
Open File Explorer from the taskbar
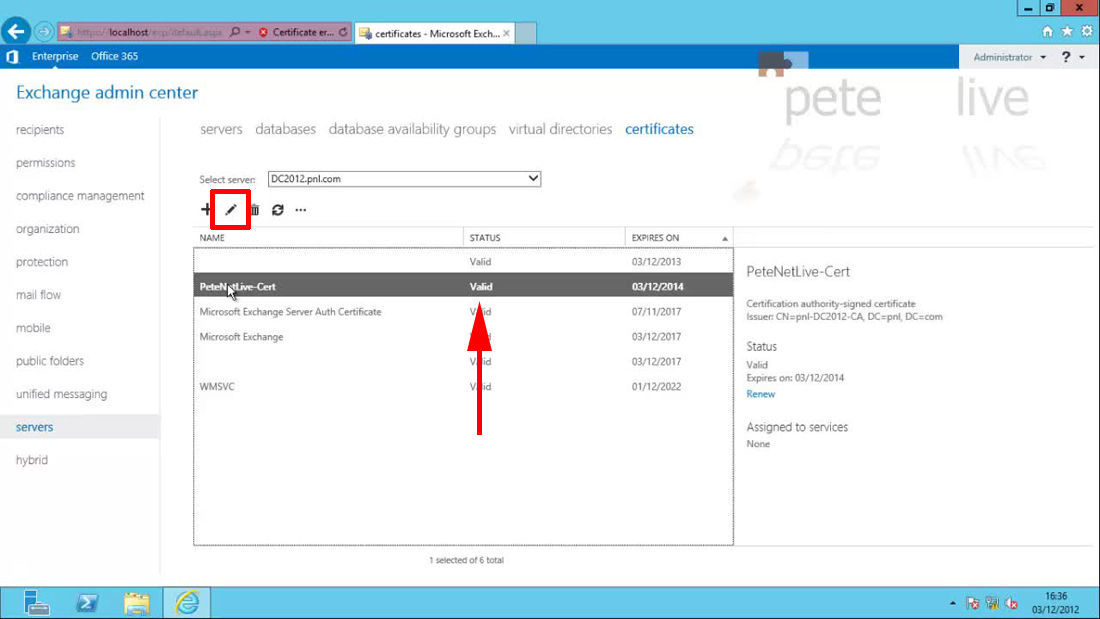pyautogui.click(x=137, y=603)
